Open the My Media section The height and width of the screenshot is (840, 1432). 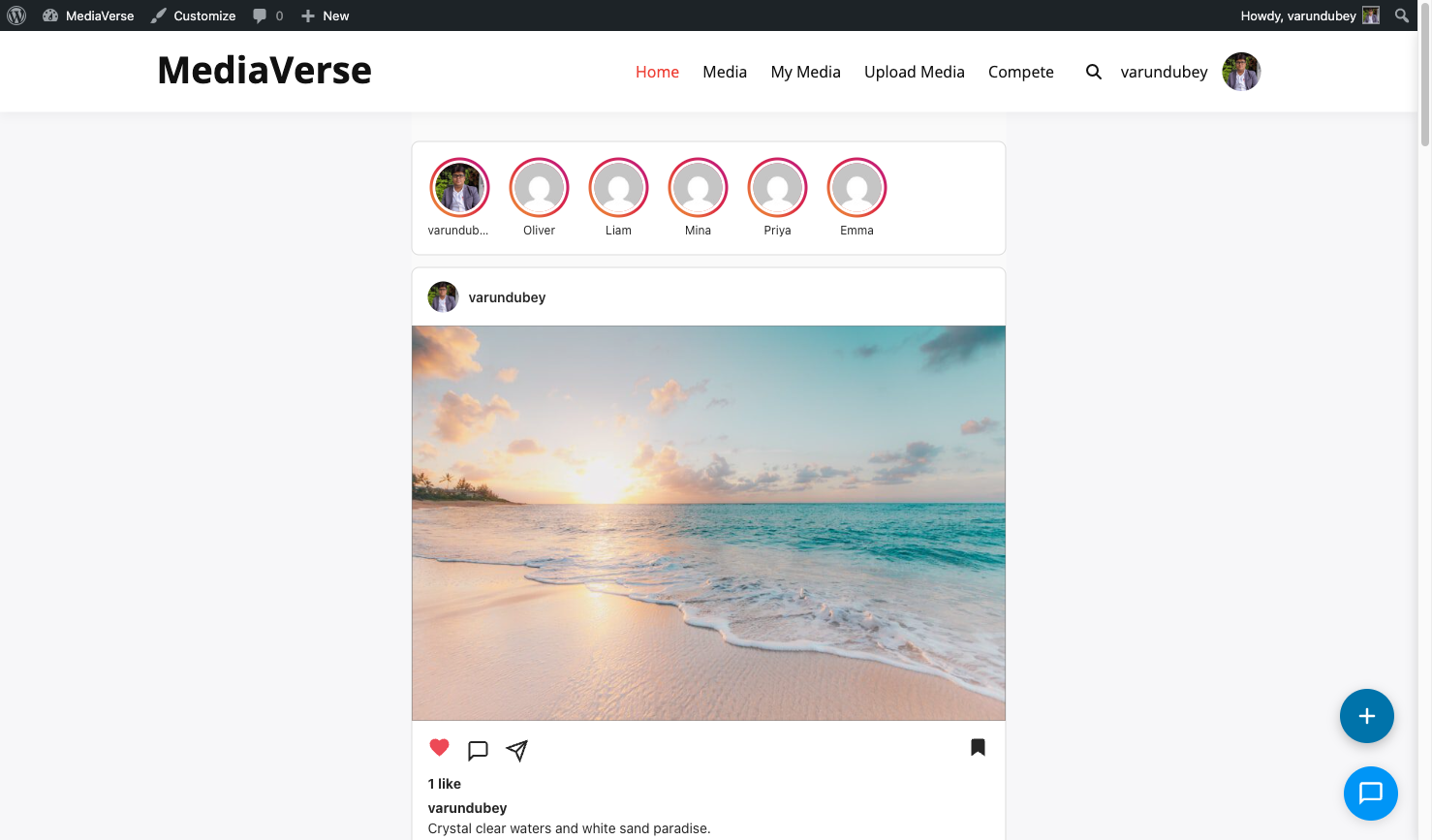click(805, 72)
